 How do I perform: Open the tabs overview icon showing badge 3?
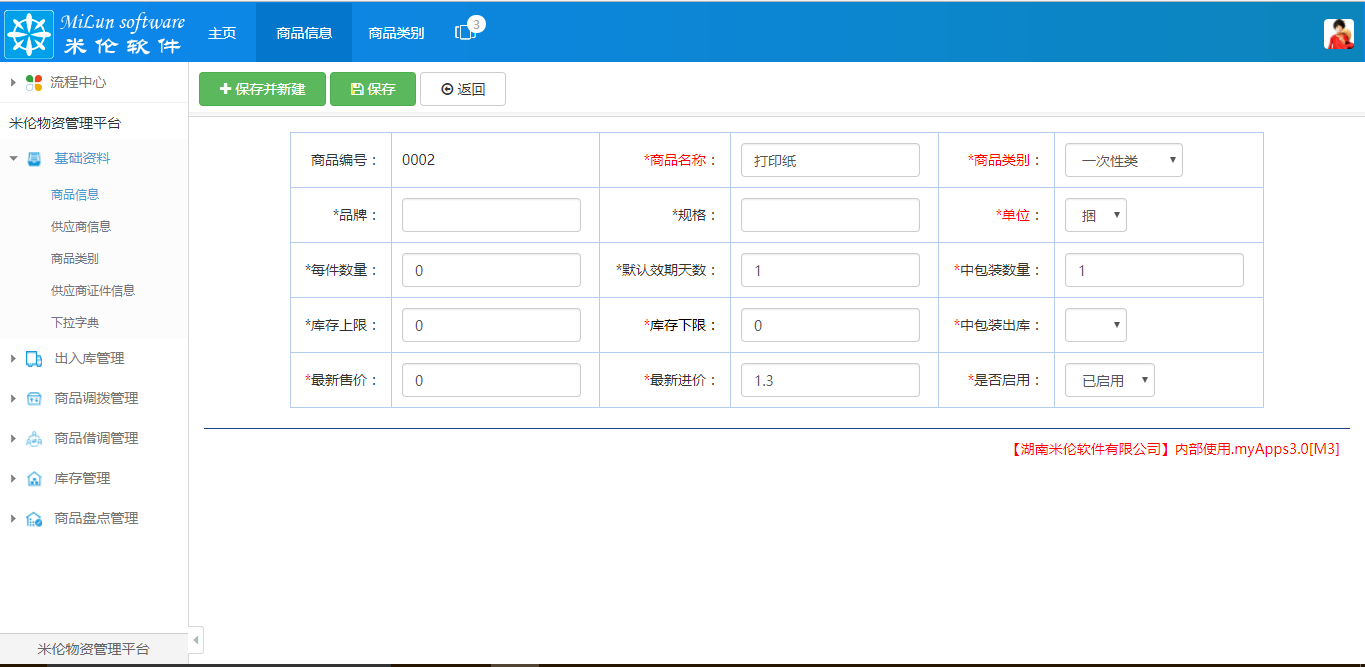(464, 31)
